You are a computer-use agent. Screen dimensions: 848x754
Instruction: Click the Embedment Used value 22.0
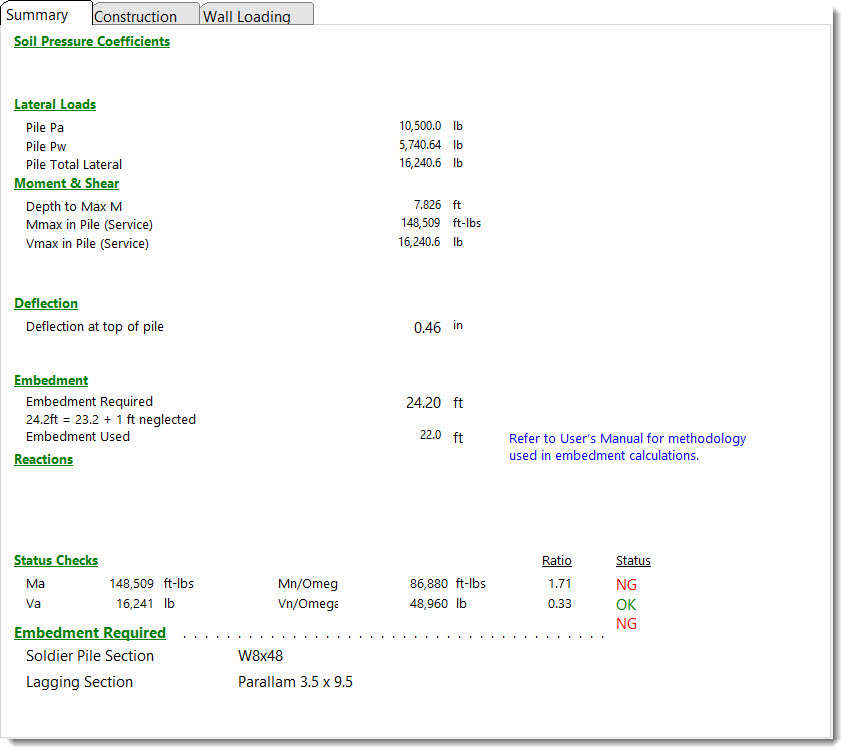[x=429, y=436]
